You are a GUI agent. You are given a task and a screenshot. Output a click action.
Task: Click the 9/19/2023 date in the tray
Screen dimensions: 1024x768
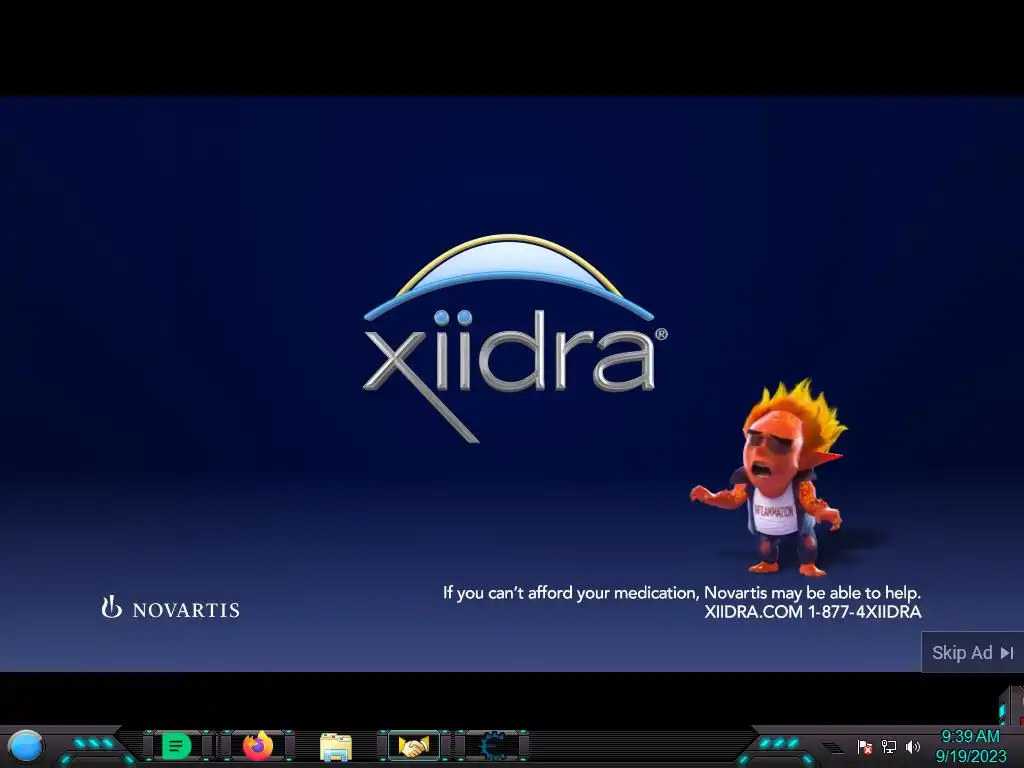point(971,756)
